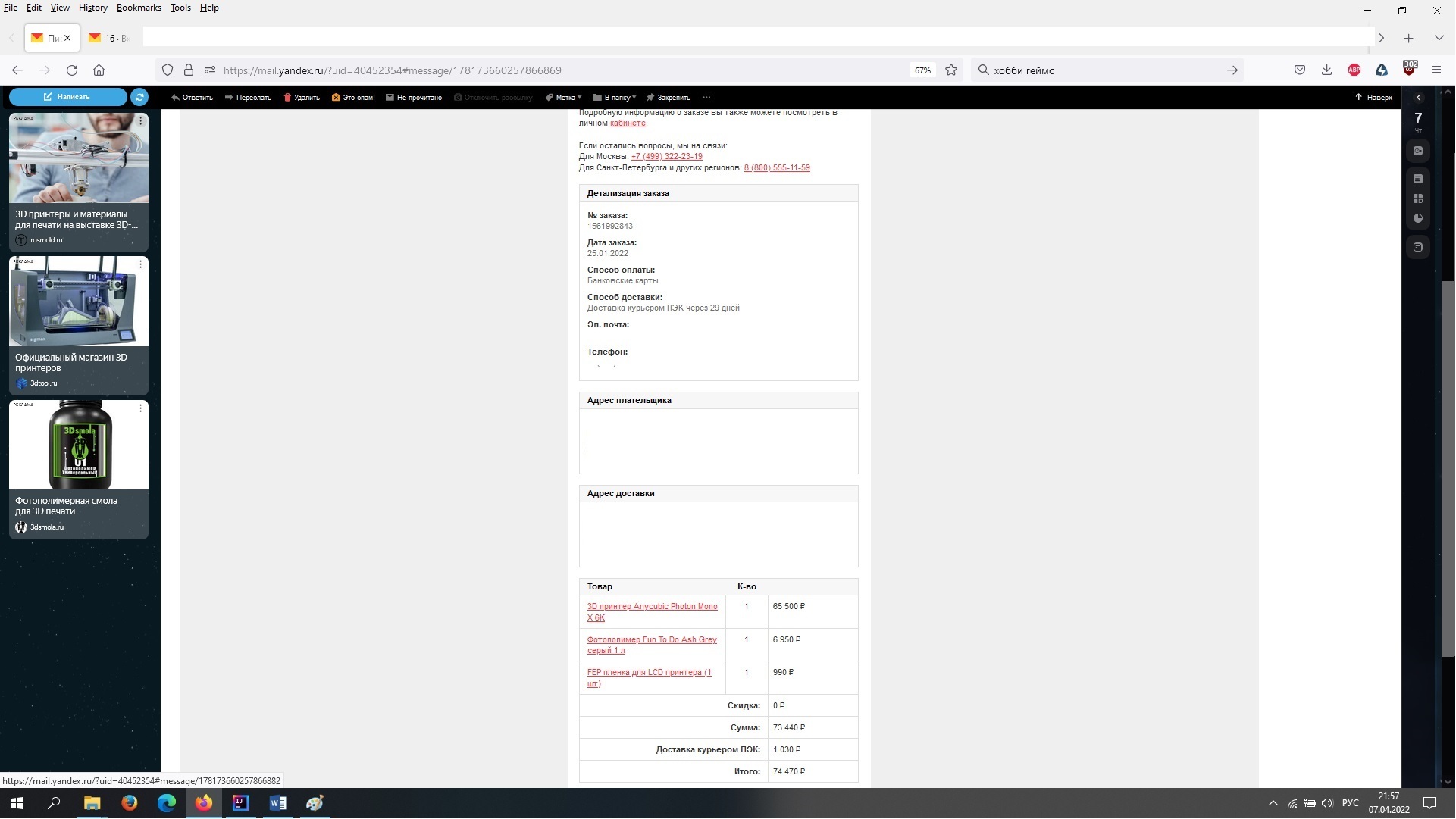Forward the message with Переслать
Screen dimensions: 1456x819
pos(248,97)
